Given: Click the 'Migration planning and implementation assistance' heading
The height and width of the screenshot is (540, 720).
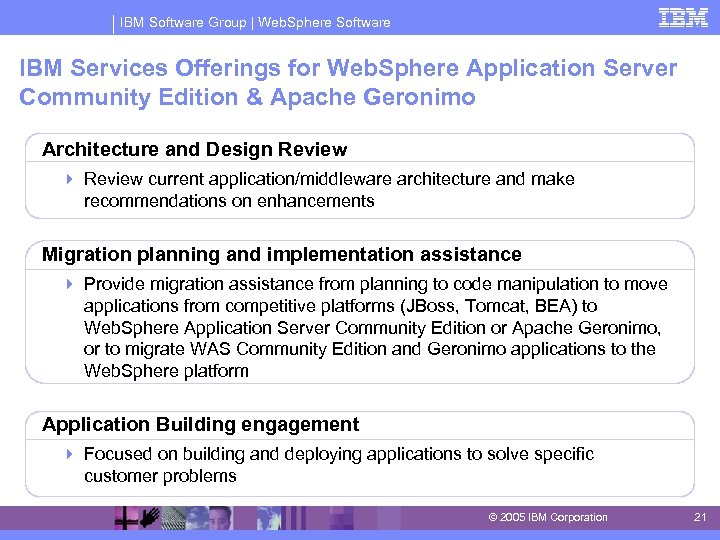Looking at the screenshot, I should click(x=281, y=254).
